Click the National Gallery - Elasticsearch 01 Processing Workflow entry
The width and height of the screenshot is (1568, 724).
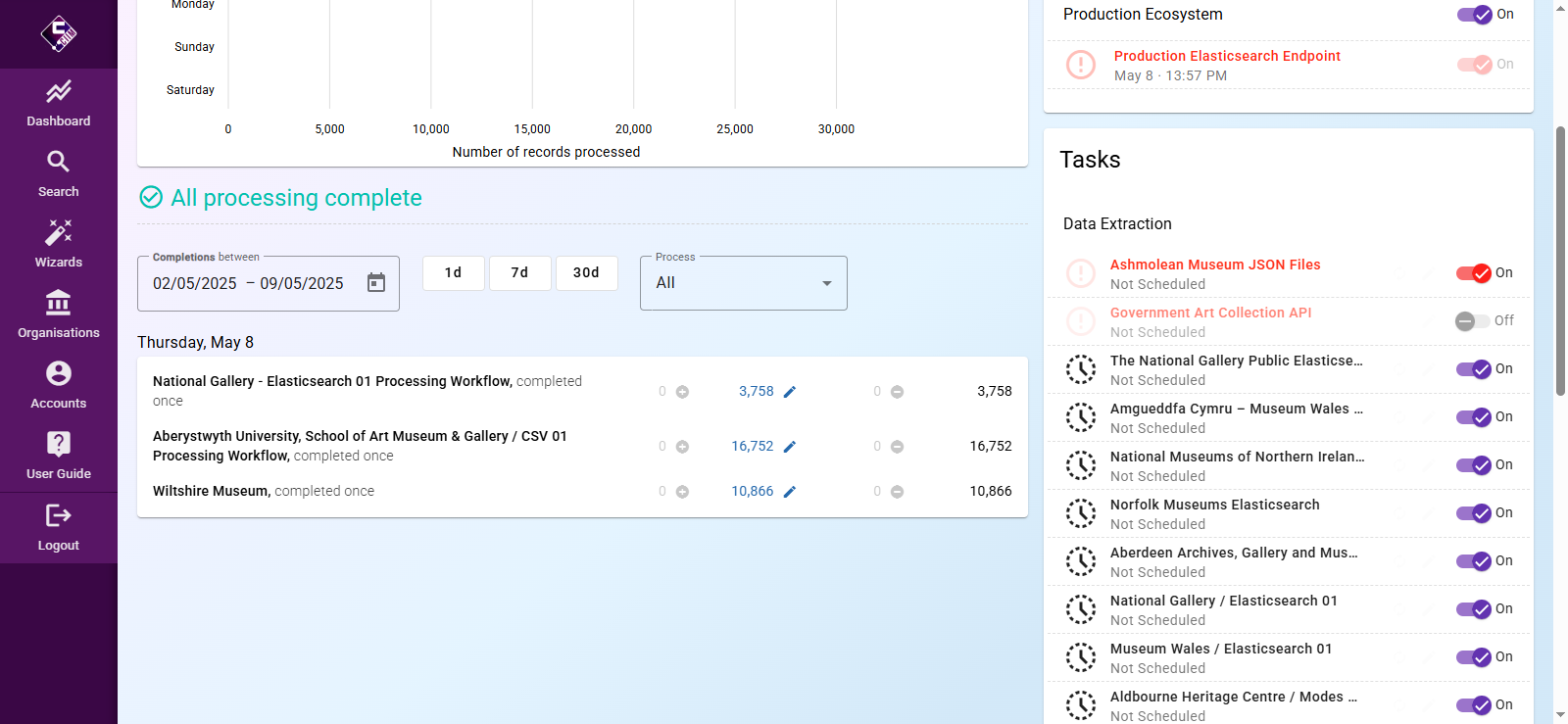[367, 391]
